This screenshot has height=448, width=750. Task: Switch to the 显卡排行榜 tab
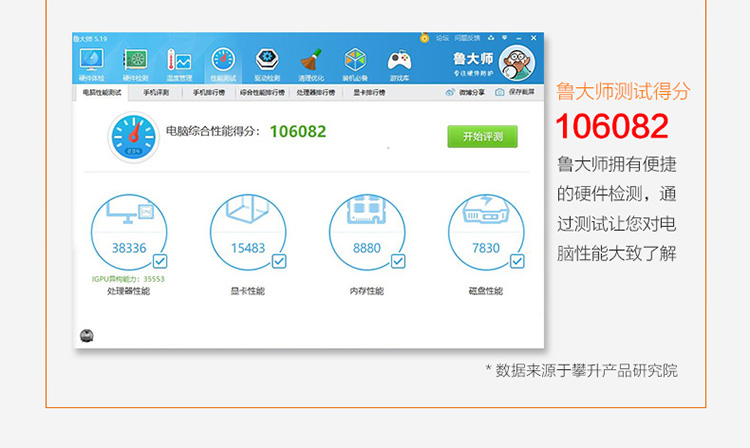[369, 93]
